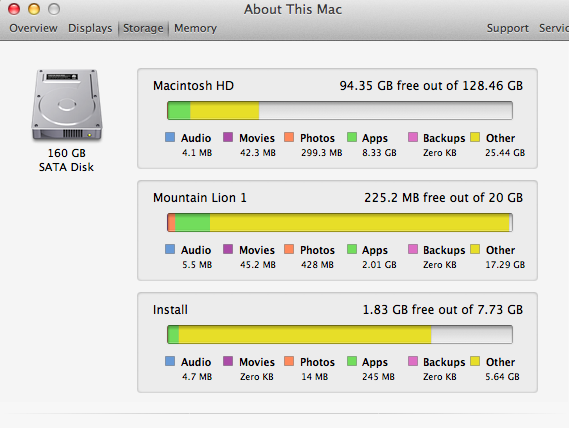Image resolution: width=569 pixels, height=428 pixels.
Task: Click the SATA Disk hard drive icon
Action: [x=67, y=105]
